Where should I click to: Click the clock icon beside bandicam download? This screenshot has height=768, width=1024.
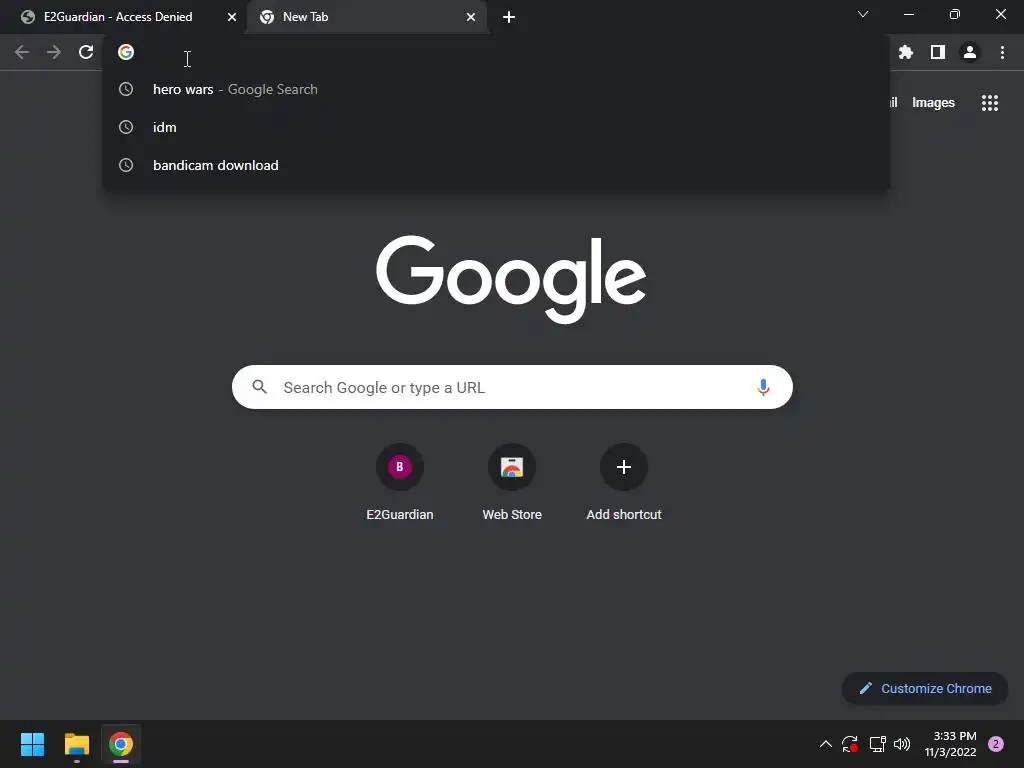[x=126, y=165]
